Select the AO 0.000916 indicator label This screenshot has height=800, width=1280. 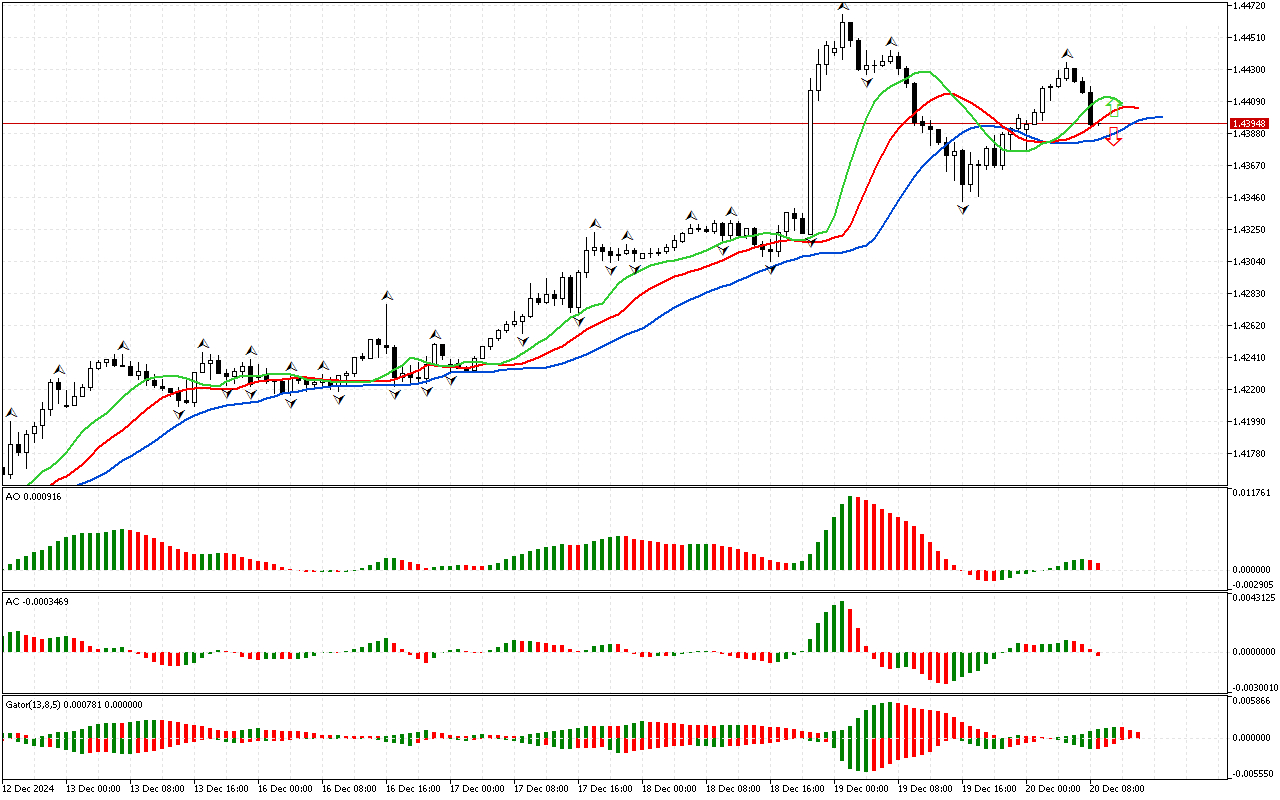(x=33, y=496)
